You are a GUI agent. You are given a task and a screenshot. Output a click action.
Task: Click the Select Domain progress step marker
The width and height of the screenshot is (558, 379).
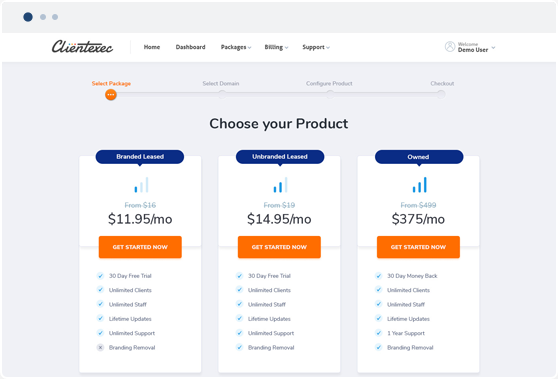pyautogui.click(x=222, y=95)
